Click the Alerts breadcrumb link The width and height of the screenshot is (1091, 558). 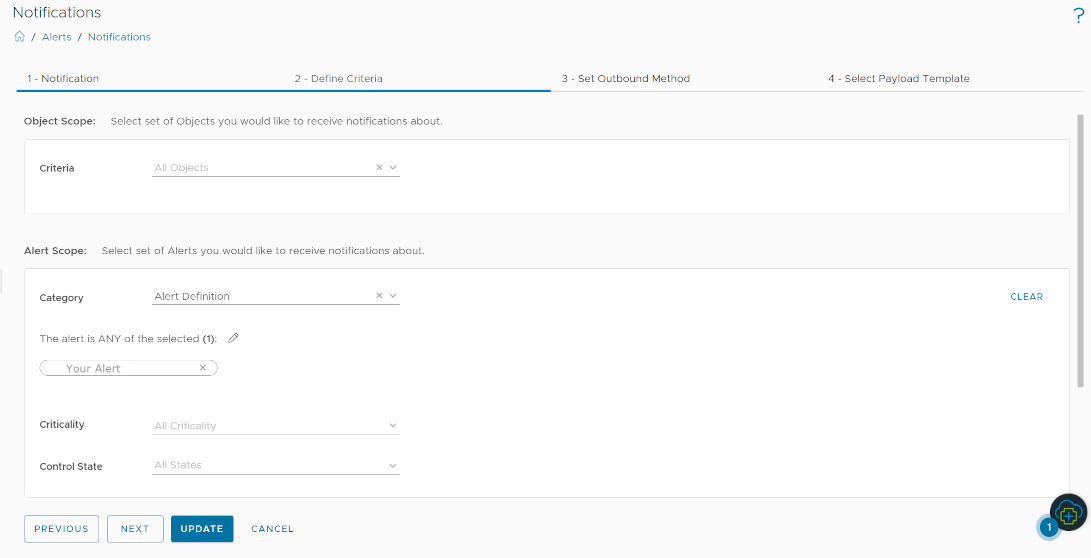pyautogui.click(x=56, y=37)
